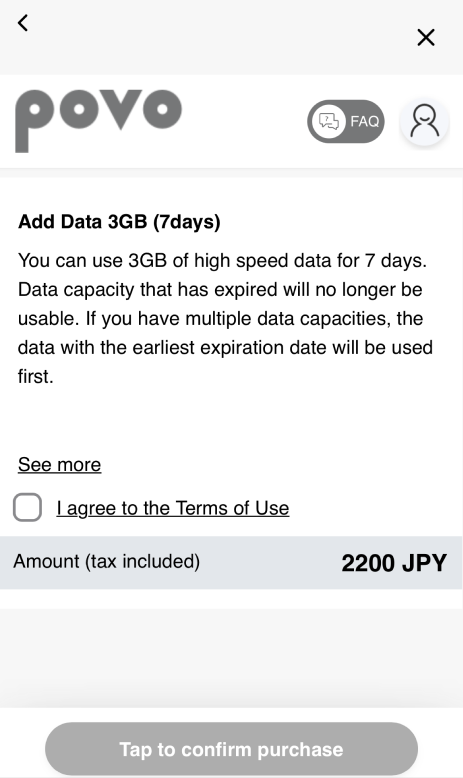463x778 pixels.
Task: Open the povo logo home link
Action: [x=98, y=121]
